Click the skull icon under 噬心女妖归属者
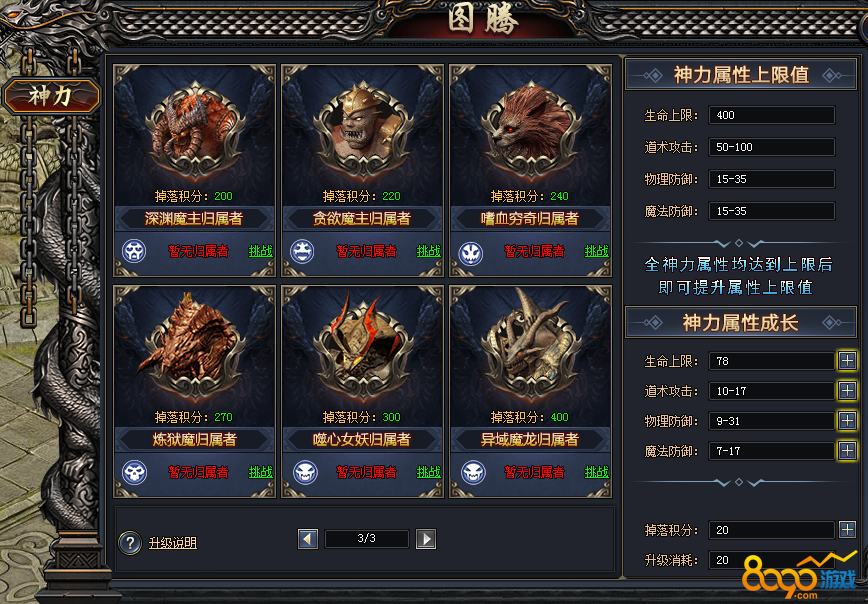Viewport: 868px width, 604px height. 305,472
